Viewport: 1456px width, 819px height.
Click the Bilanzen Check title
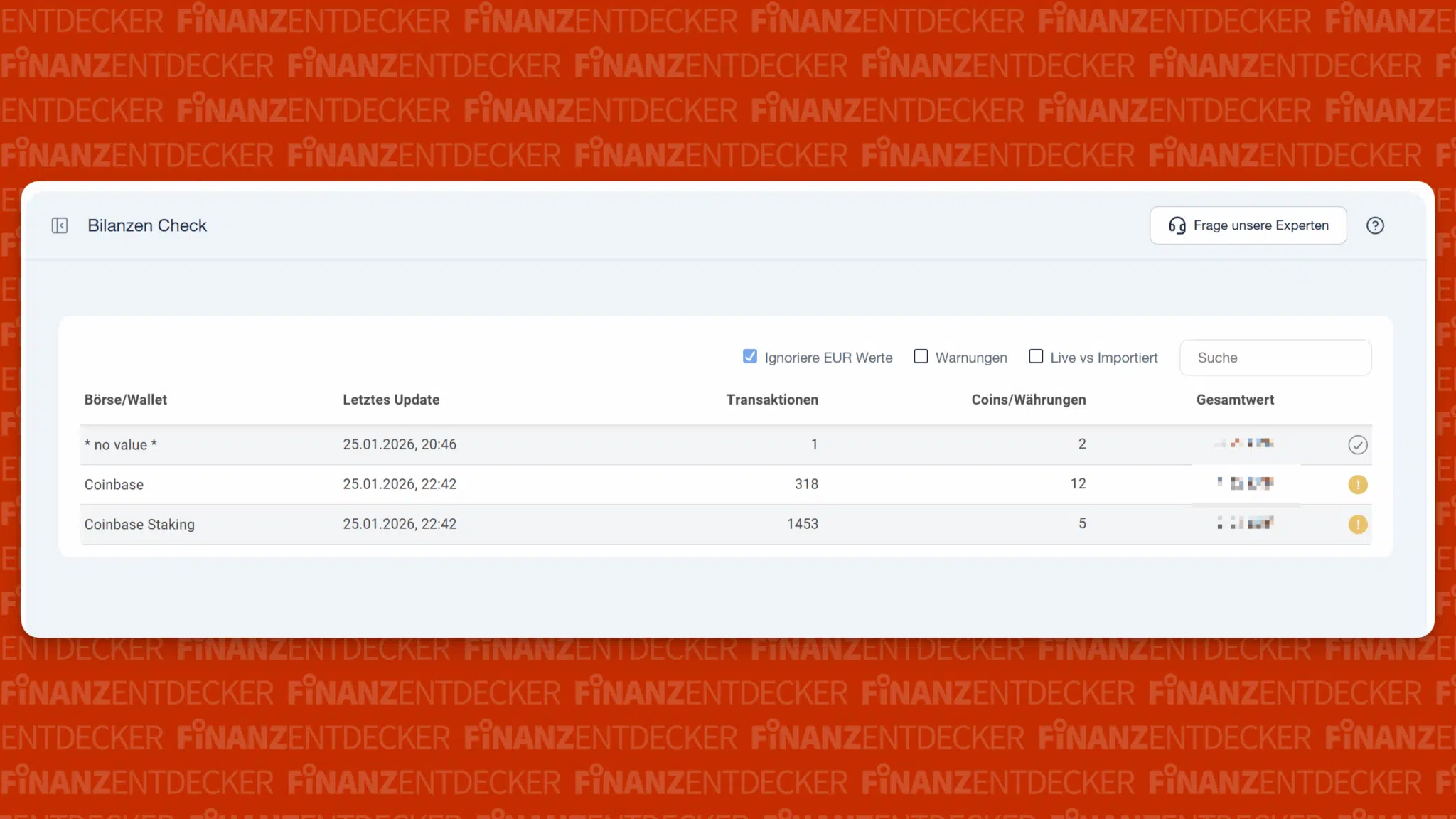click(x=147, y=225)
